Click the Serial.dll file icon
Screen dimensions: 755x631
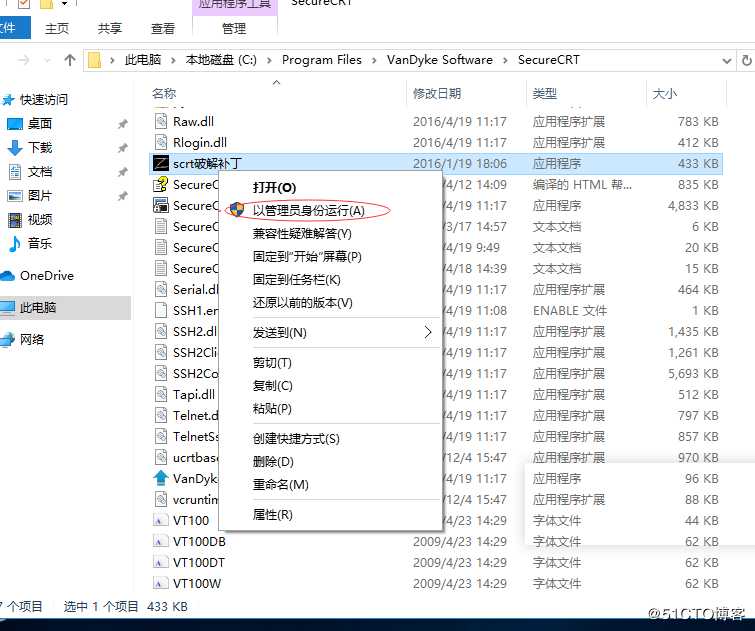tap(161, 289)
